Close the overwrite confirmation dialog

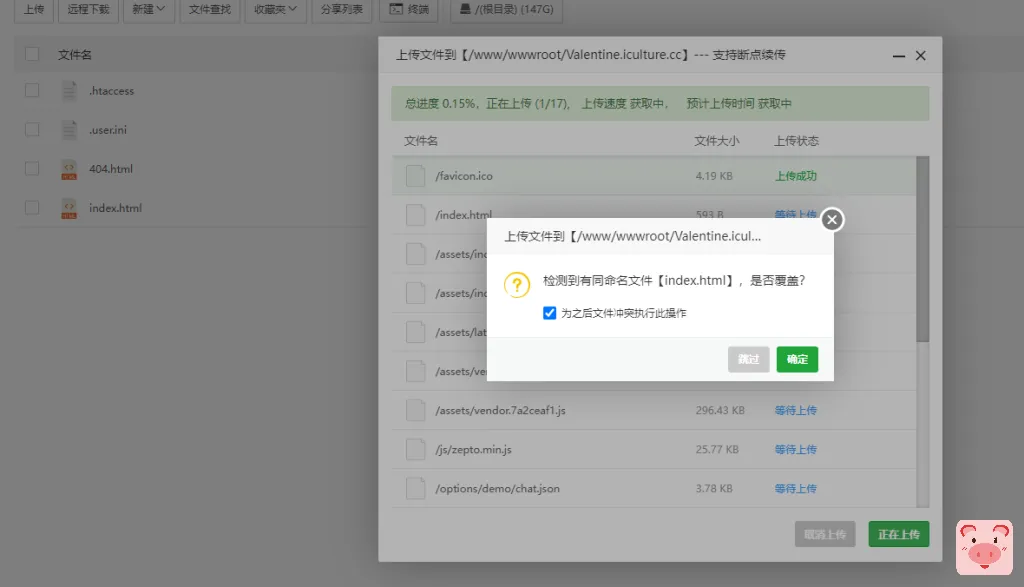pyautogui.click(x=832, y=220)
